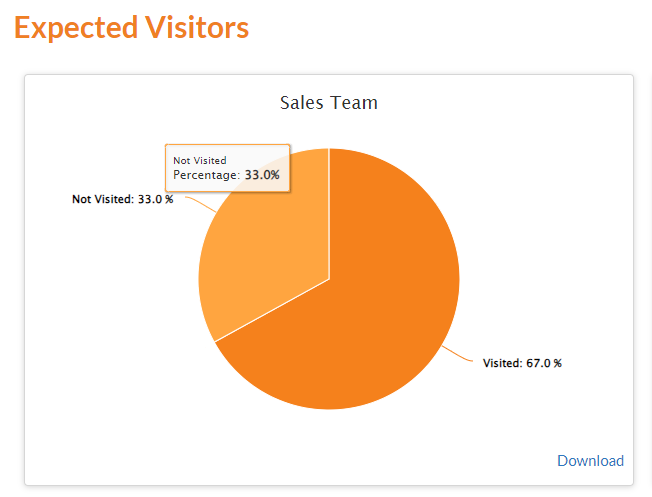The height and width of the screenshot is (497, 652).
Task: Click the connector line to Not Visited label
Action: click(198, 204)
